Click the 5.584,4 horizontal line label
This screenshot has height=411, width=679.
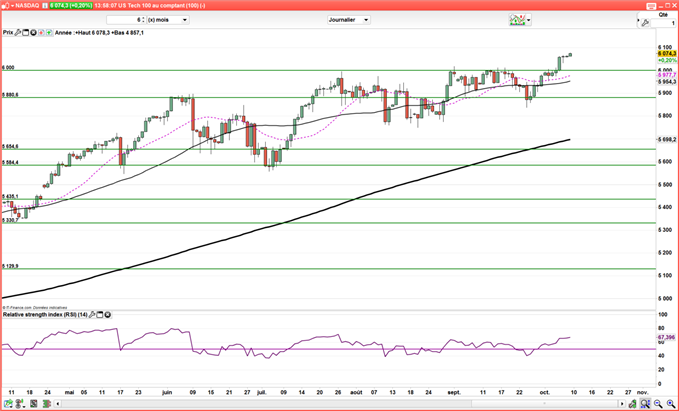click(10, 162)
